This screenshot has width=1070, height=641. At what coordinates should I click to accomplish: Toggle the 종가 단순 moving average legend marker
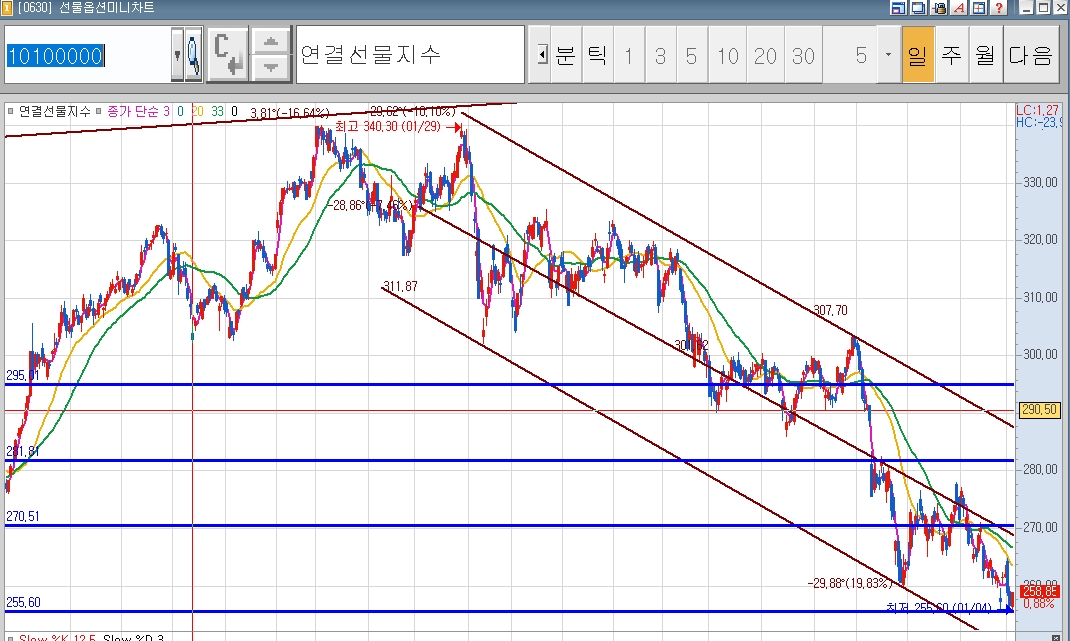pyautogui.click(x=99, y=111)
